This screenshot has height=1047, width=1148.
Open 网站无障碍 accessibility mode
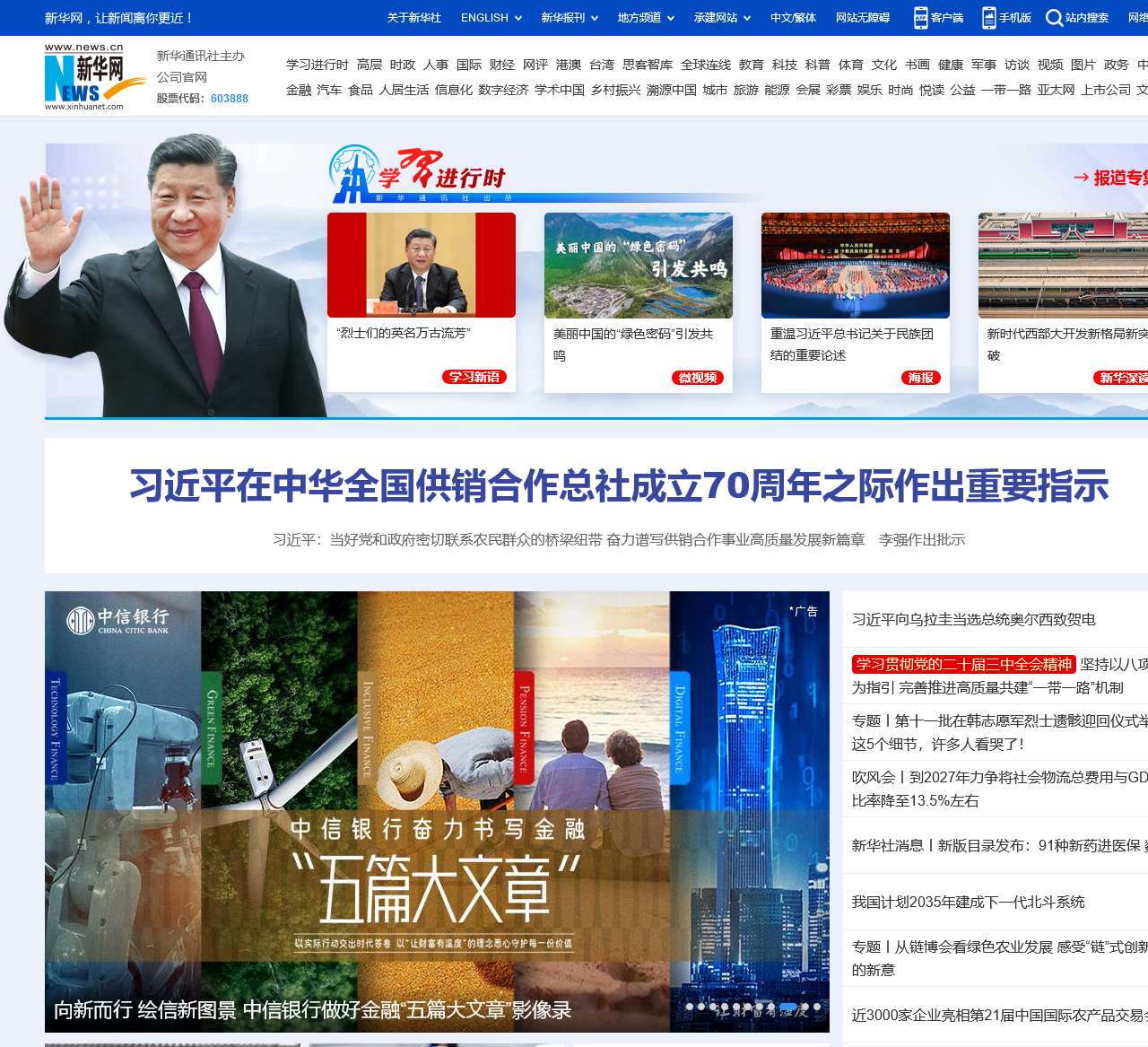coord(863,17)
